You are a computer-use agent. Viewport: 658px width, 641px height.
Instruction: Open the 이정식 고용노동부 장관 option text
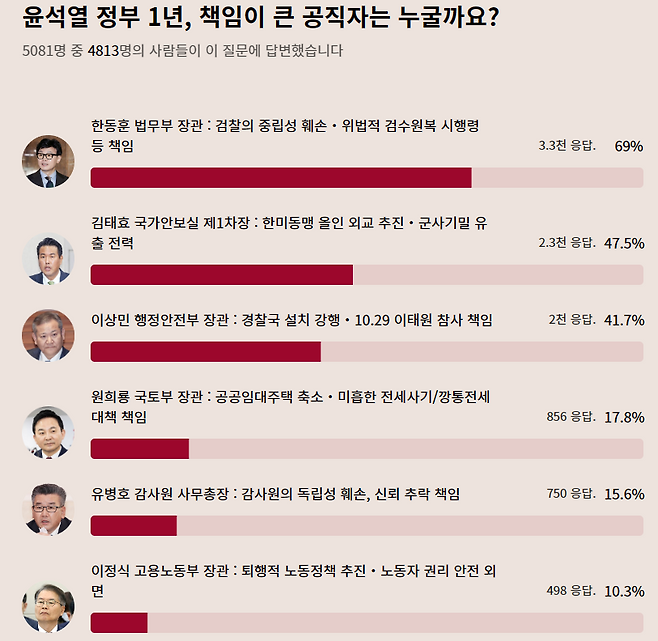(293, 581)
